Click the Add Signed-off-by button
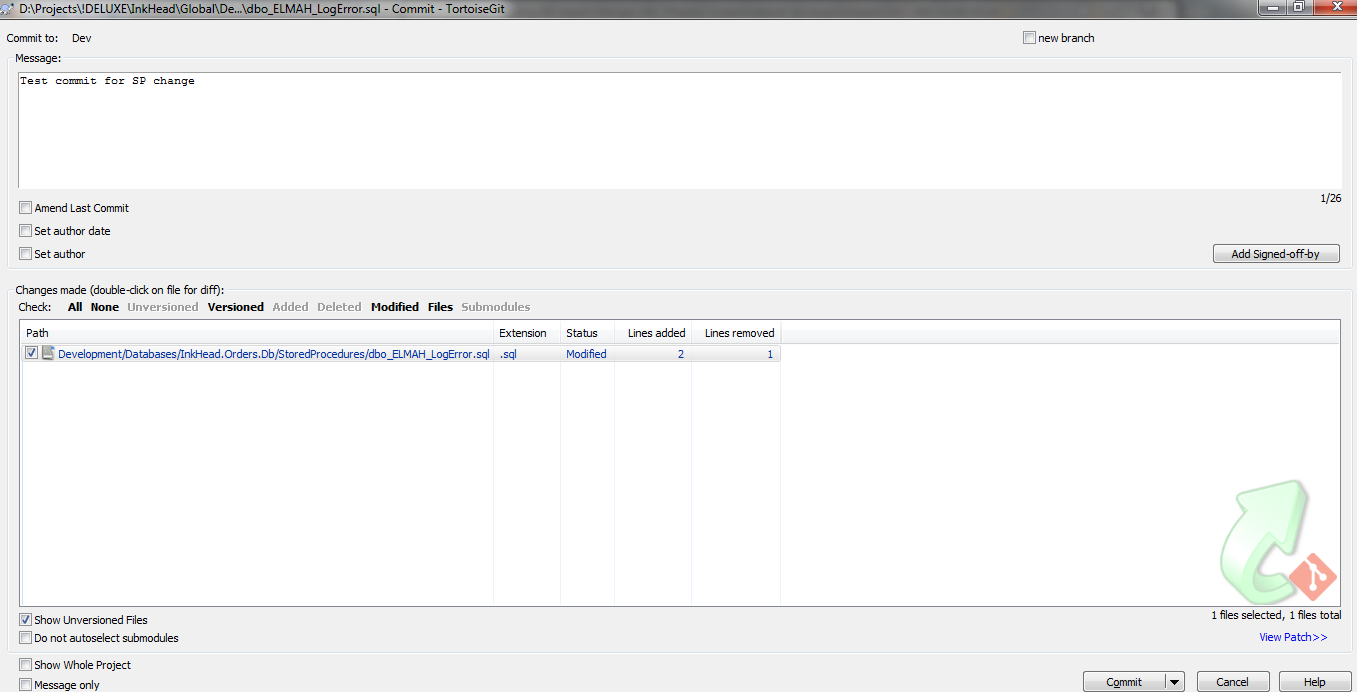 click(1275, 254)
